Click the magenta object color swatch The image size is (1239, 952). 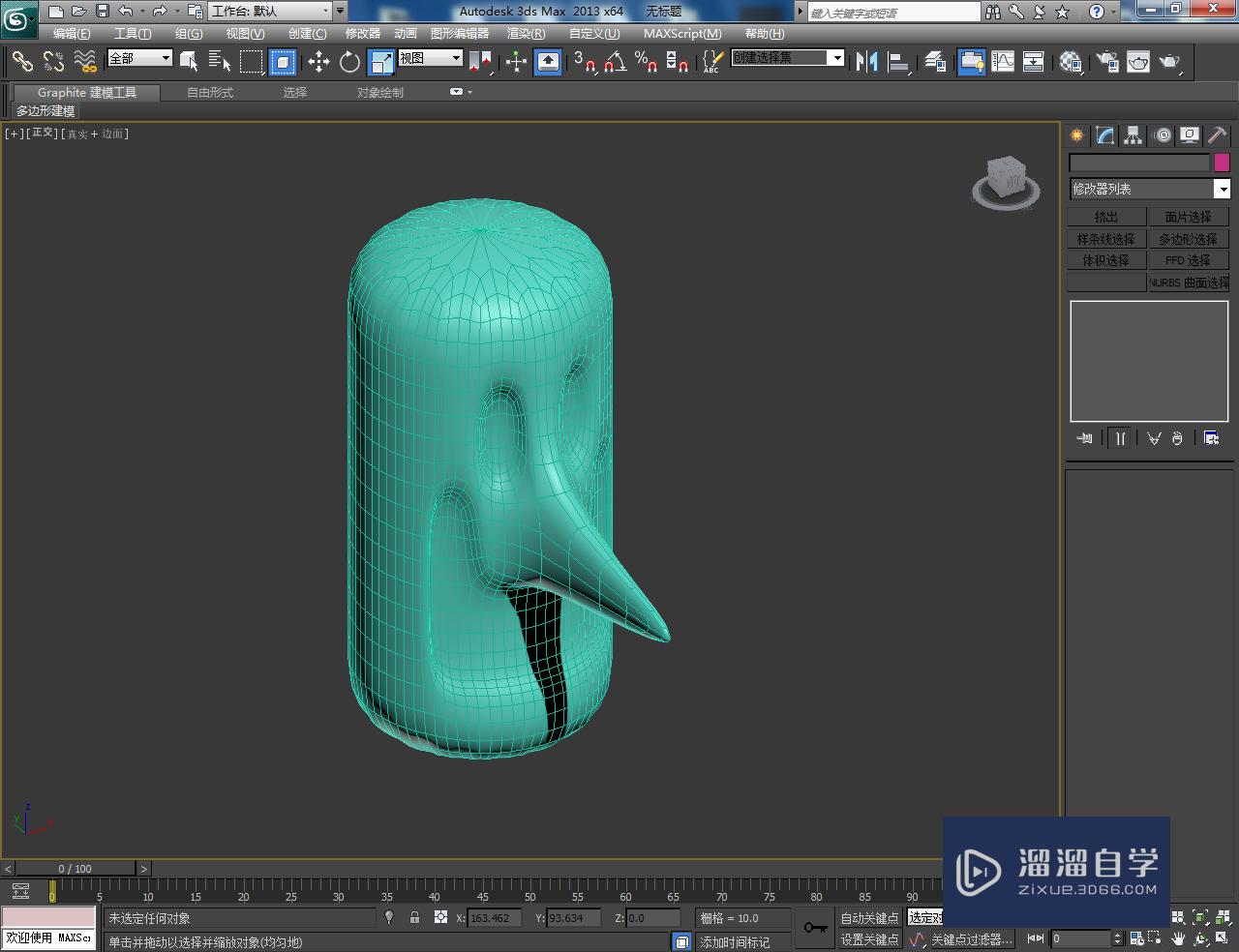(1222, 163)
